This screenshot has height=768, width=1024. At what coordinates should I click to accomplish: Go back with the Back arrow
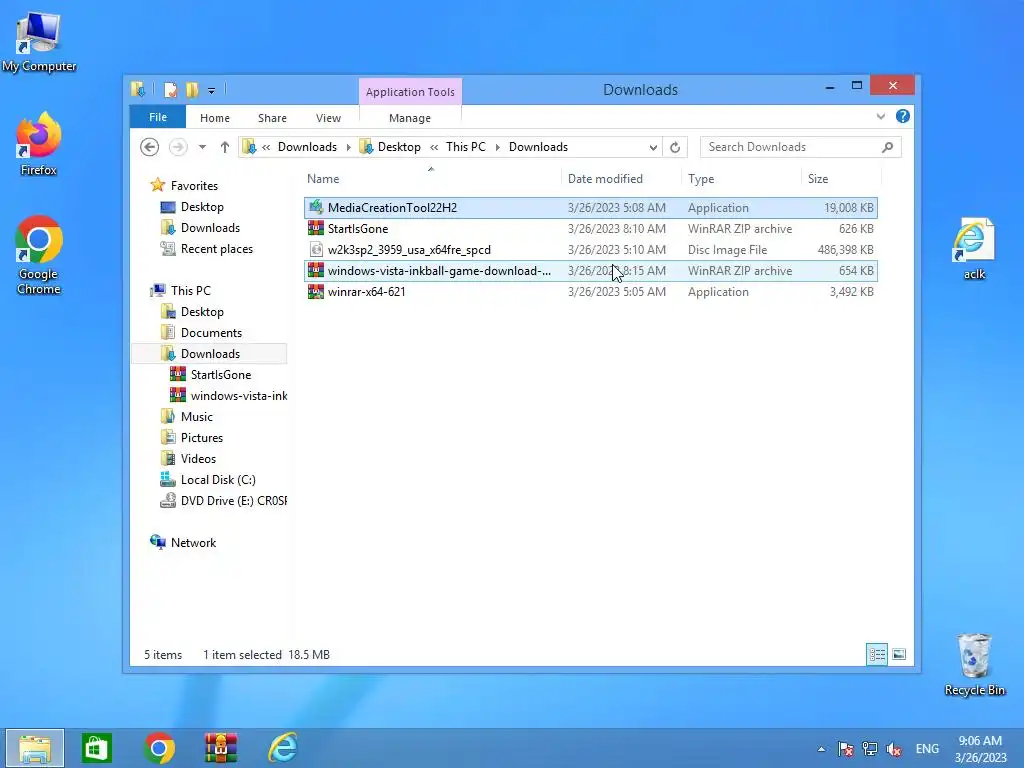150,147
